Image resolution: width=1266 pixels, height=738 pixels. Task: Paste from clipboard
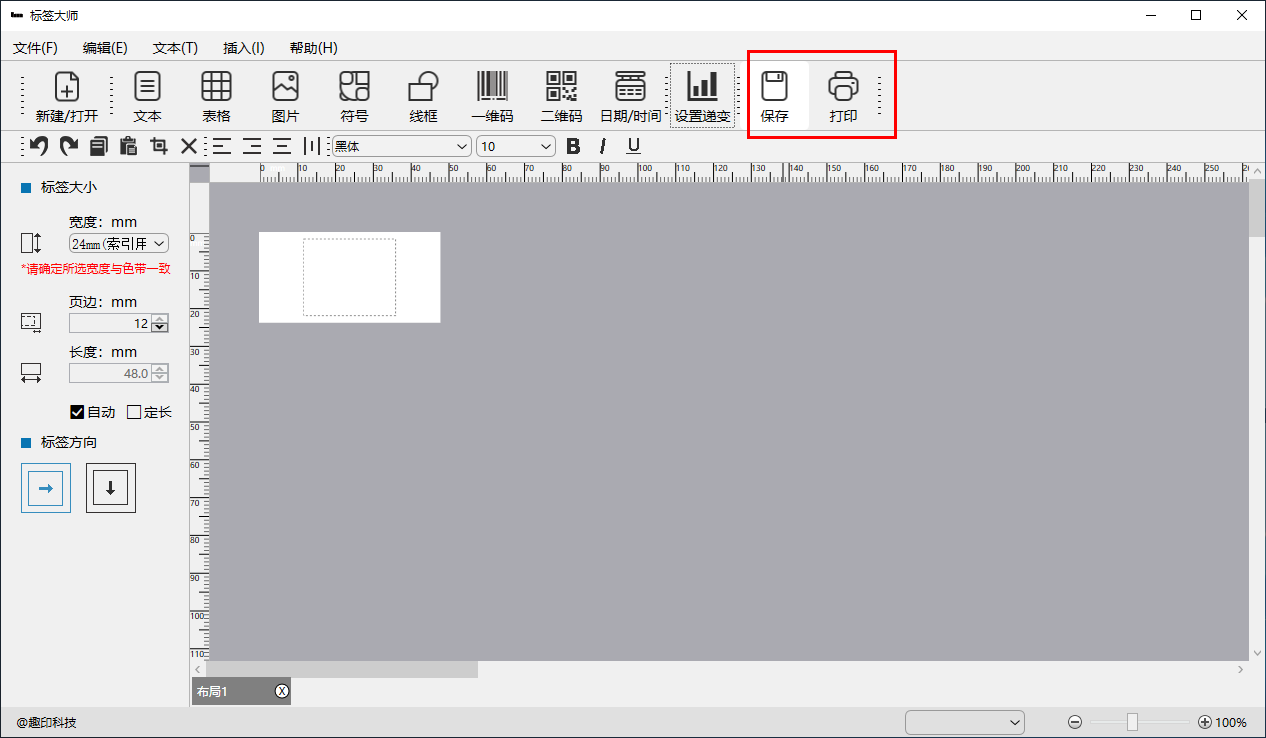(x=128, y=146)
